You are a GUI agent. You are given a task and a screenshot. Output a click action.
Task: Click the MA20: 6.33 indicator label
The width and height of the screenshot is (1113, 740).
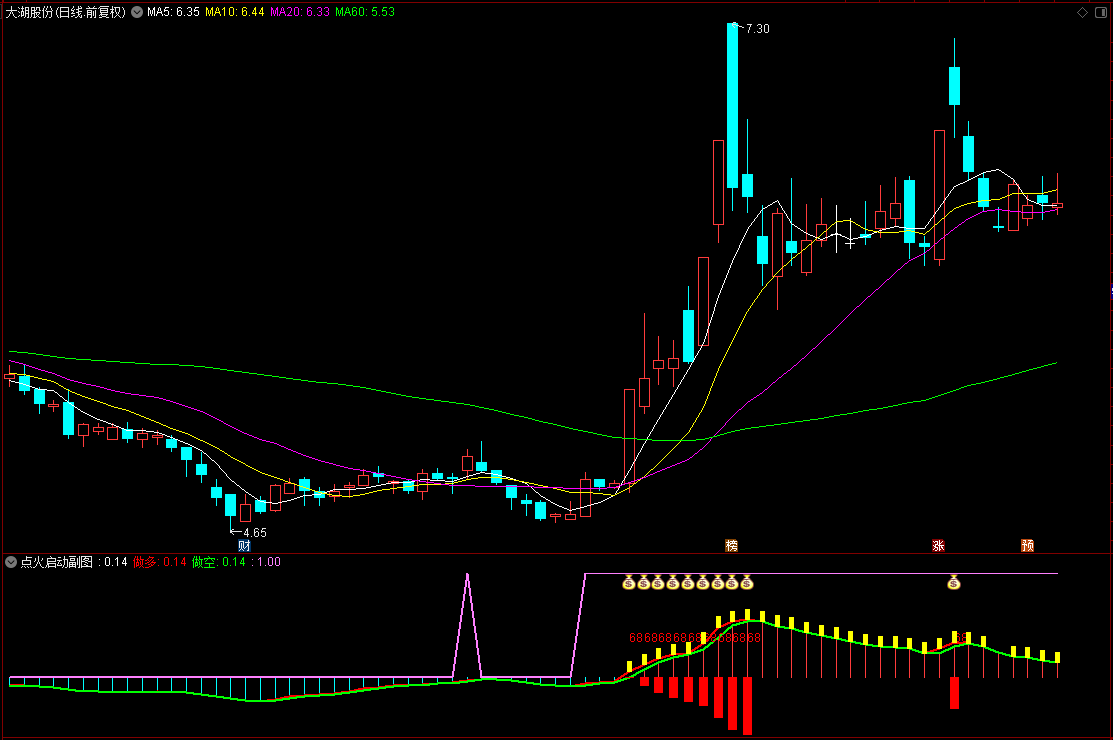click(x=300, y=12)
